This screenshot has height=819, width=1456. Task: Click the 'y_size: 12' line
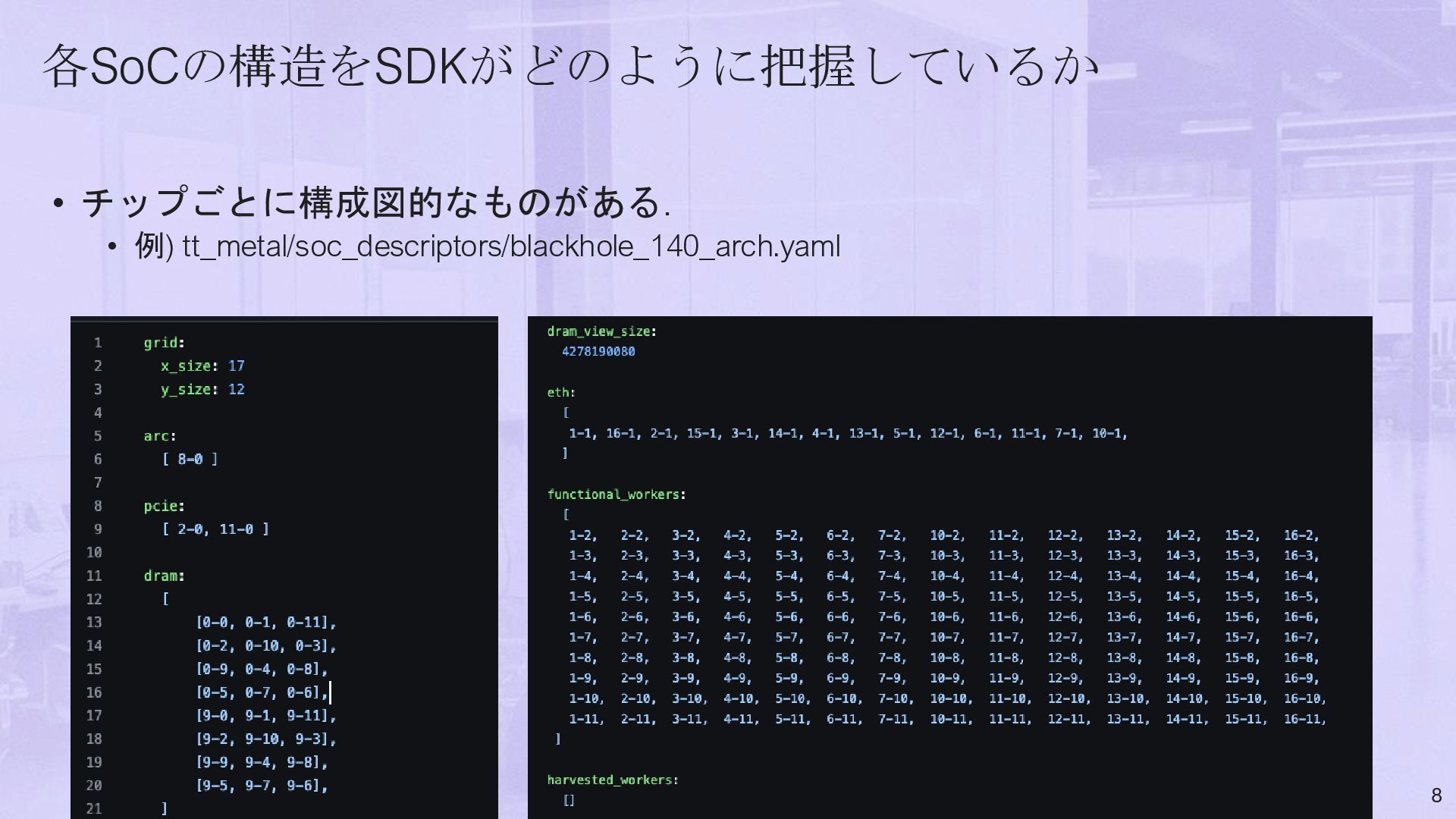[x=202, y=390]
